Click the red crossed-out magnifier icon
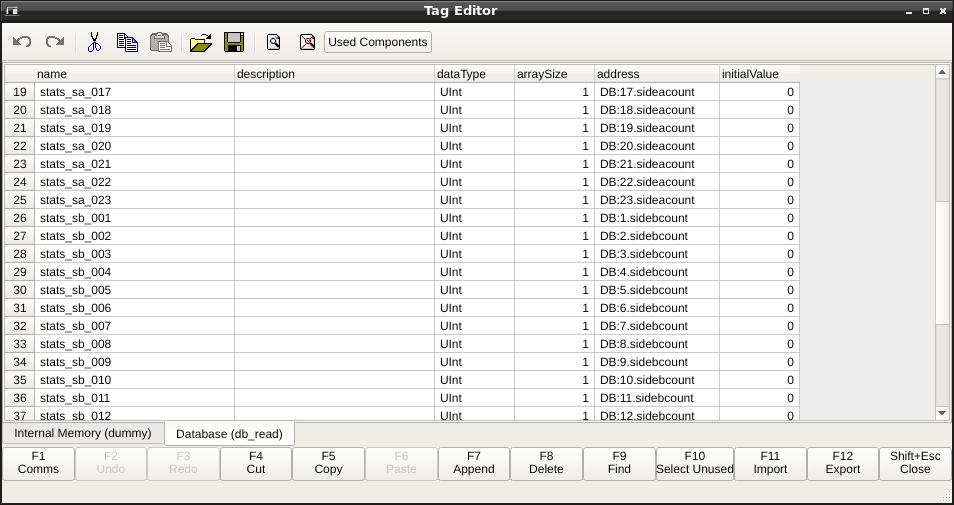This screenshot has width=954, height=505. (x=306, y=42)
